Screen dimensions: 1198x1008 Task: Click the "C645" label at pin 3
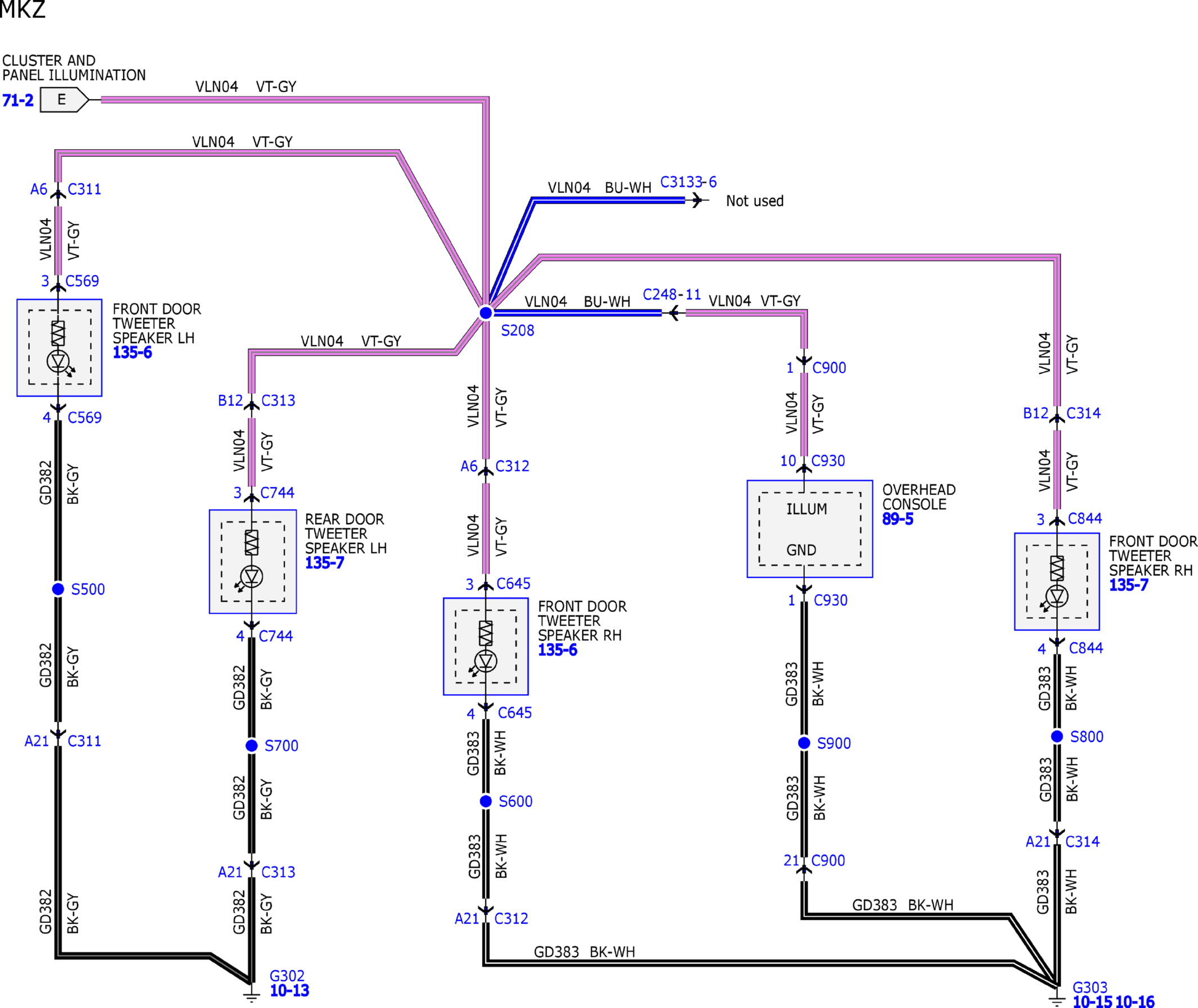514,584
